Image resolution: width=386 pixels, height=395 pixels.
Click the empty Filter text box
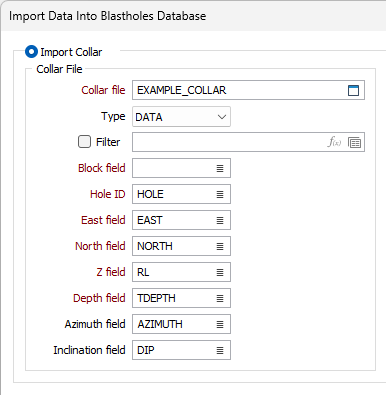click(x=229, y=142)
